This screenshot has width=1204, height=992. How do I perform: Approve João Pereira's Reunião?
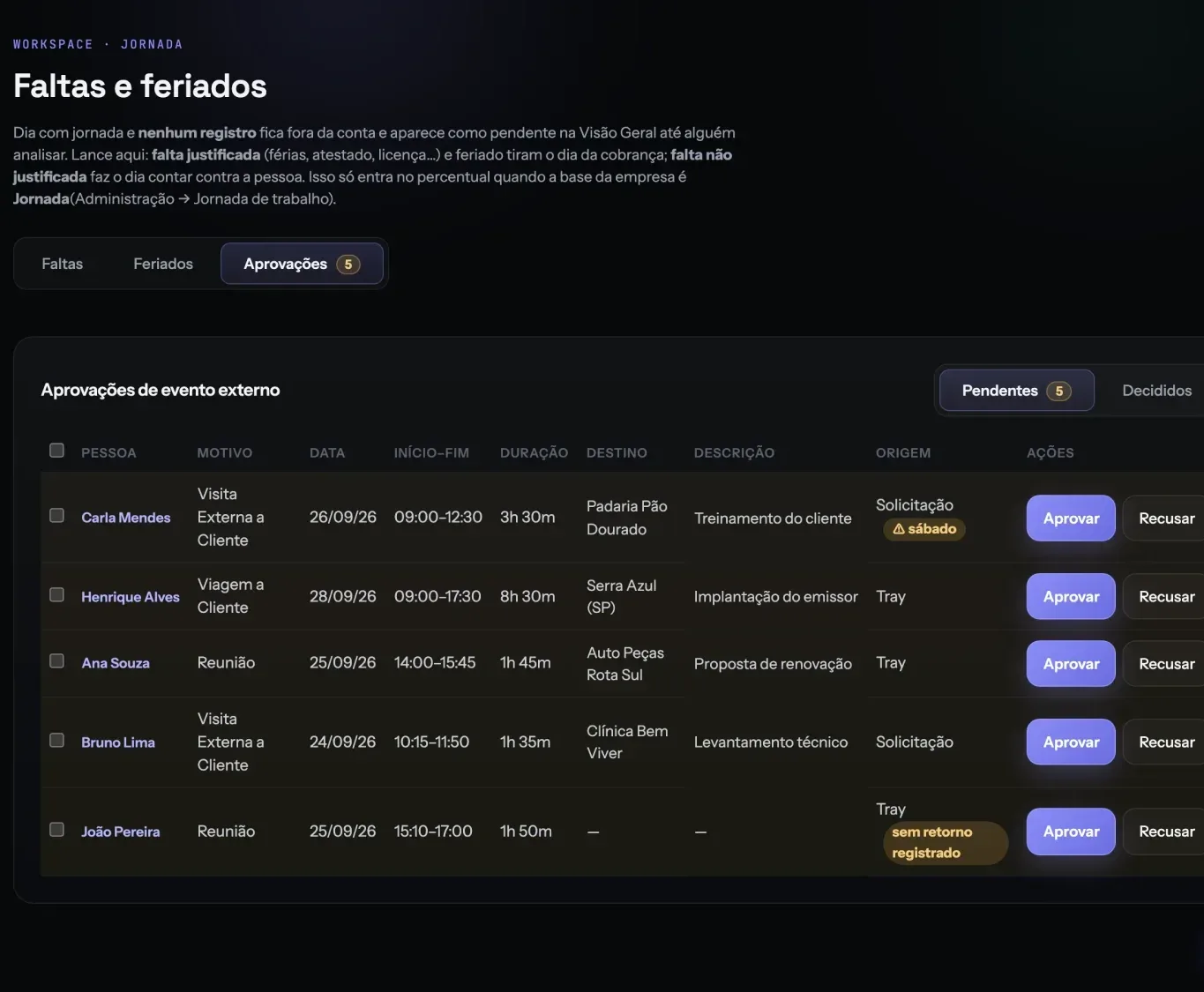(x=1071, y=832)
